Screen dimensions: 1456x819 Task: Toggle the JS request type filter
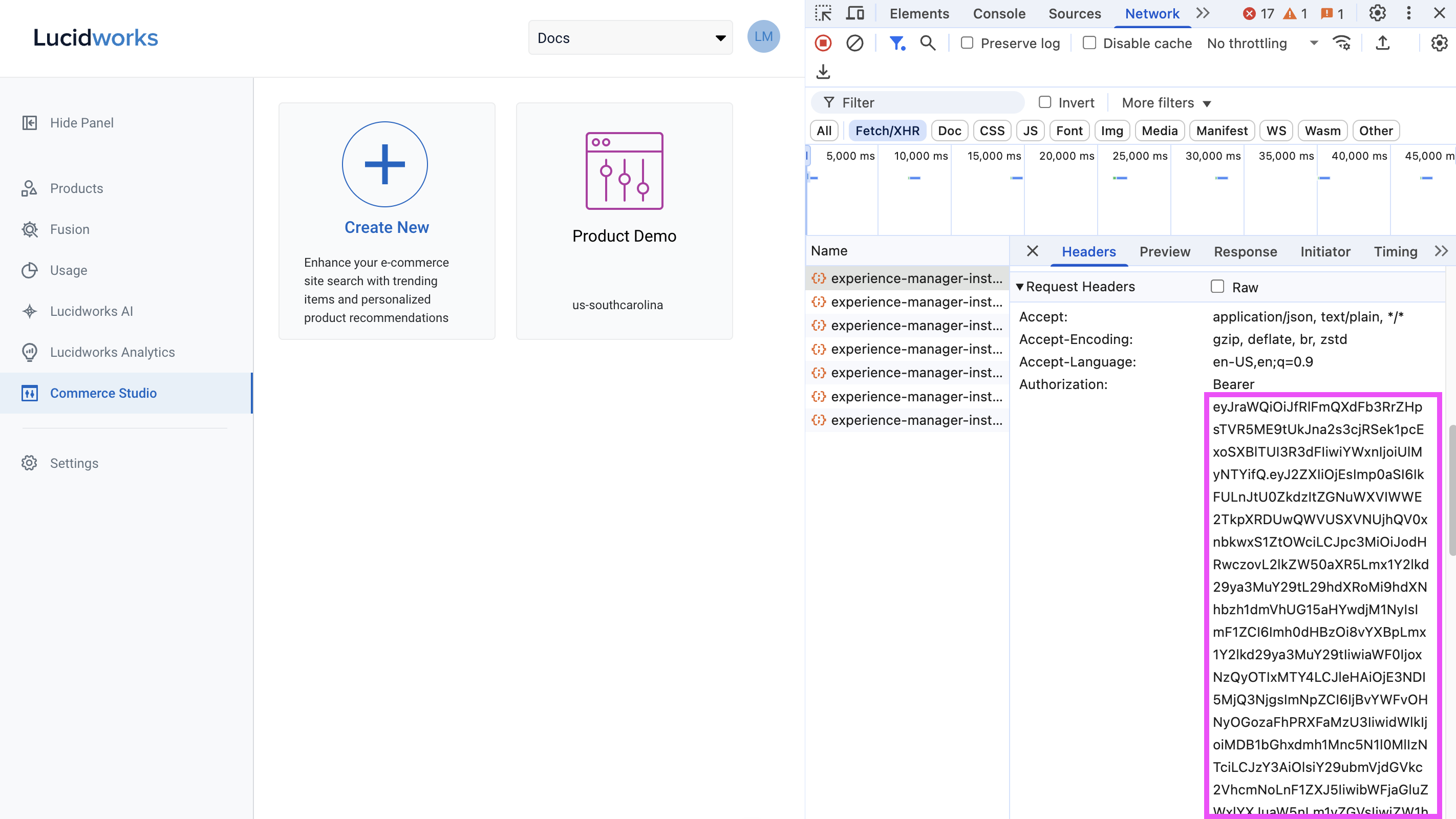1030,131
